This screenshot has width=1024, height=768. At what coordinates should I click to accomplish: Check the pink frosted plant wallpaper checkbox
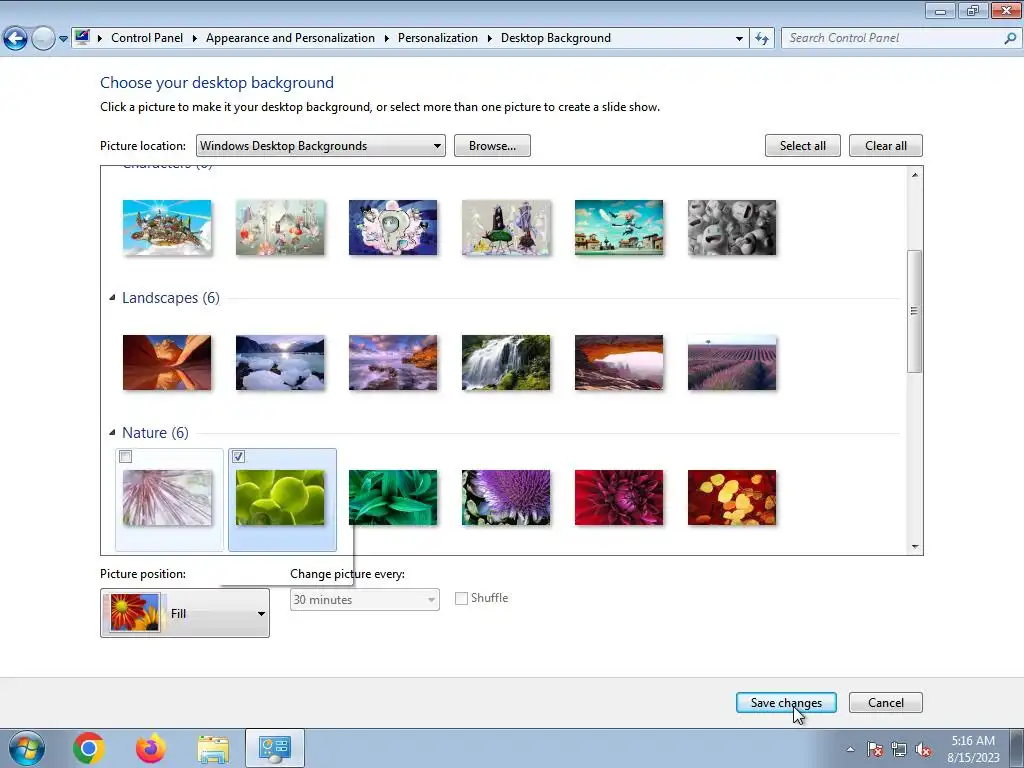point(125,456)
